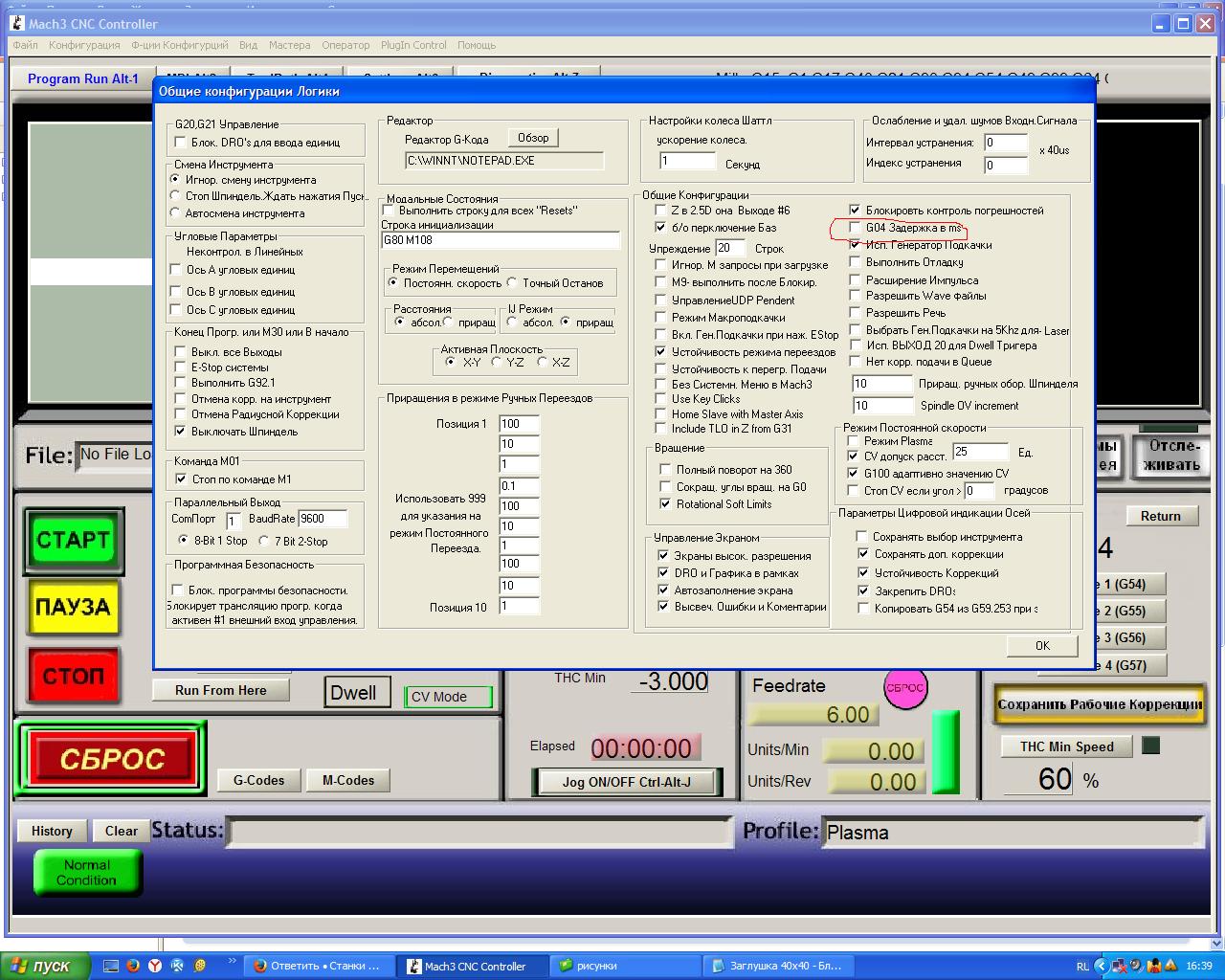Toggle 'Стоп по команде M1' checkbox

click(x=181, y=479)
